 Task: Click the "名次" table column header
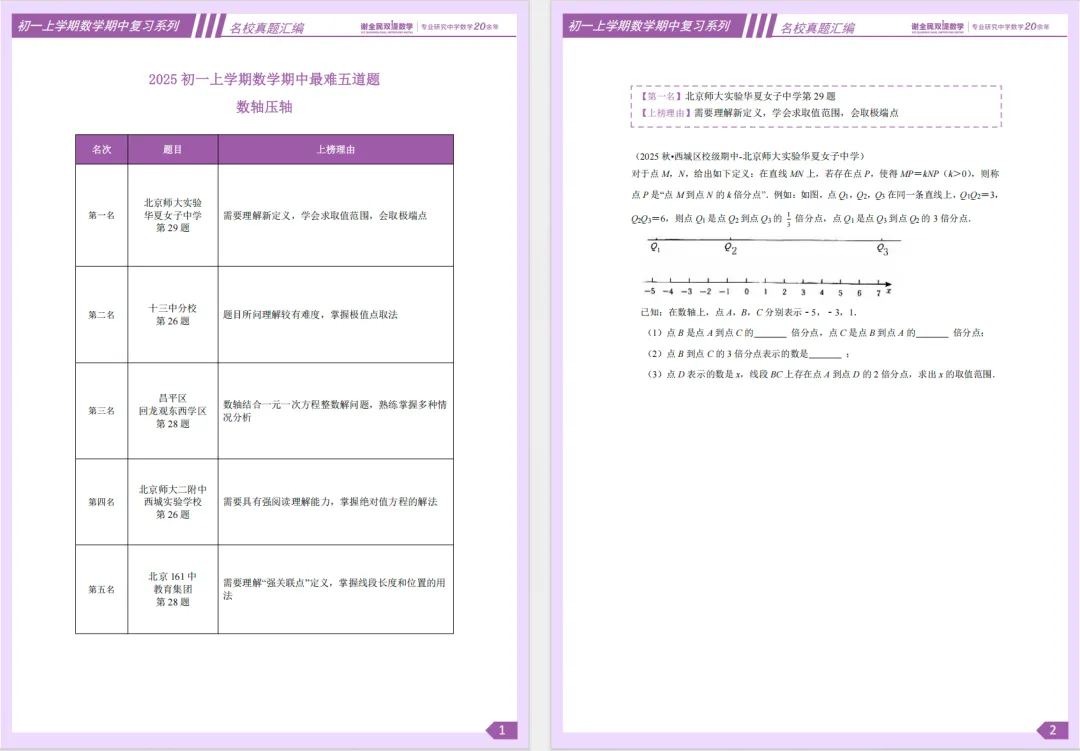pos(101,150)
